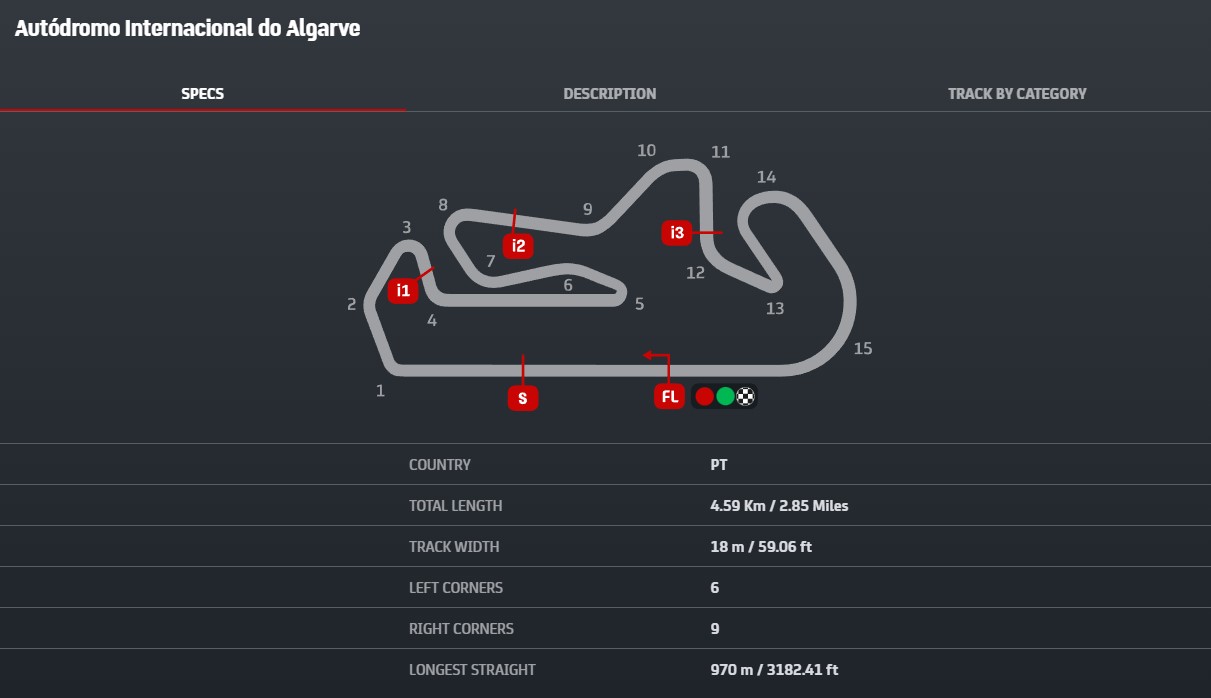Click the i1 intermediate marker icon
This screenshot has height=698, width=1211.
pos(403,291)
